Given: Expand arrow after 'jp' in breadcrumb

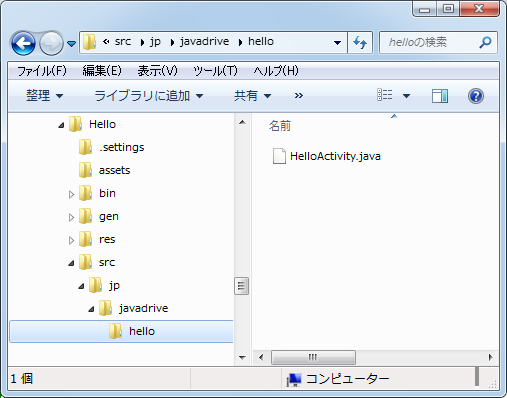Looking at the screenshot, I should pyautogui.click(x=172, y=43).
